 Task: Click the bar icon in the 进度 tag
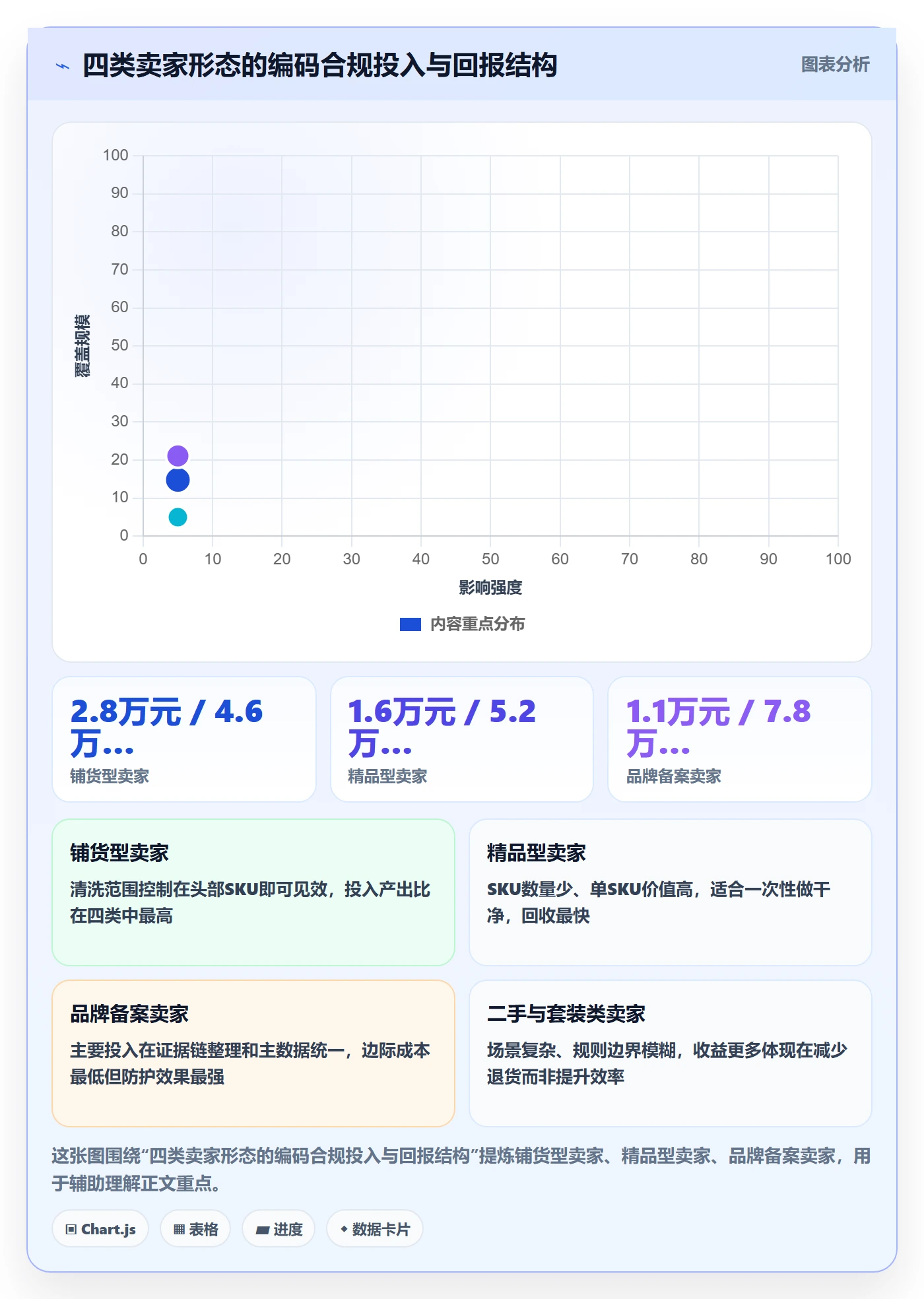tap(262, 1230)
